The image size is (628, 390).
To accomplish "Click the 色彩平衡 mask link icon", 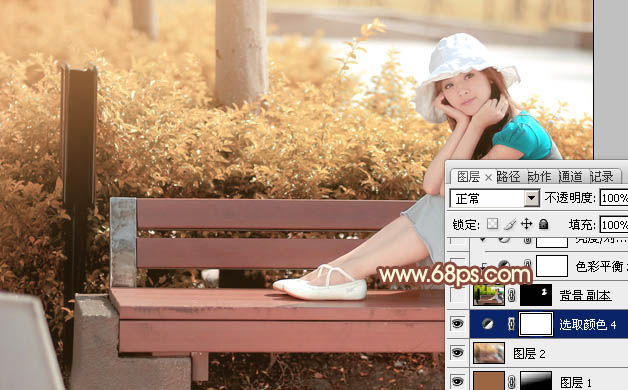I will 527,264.
